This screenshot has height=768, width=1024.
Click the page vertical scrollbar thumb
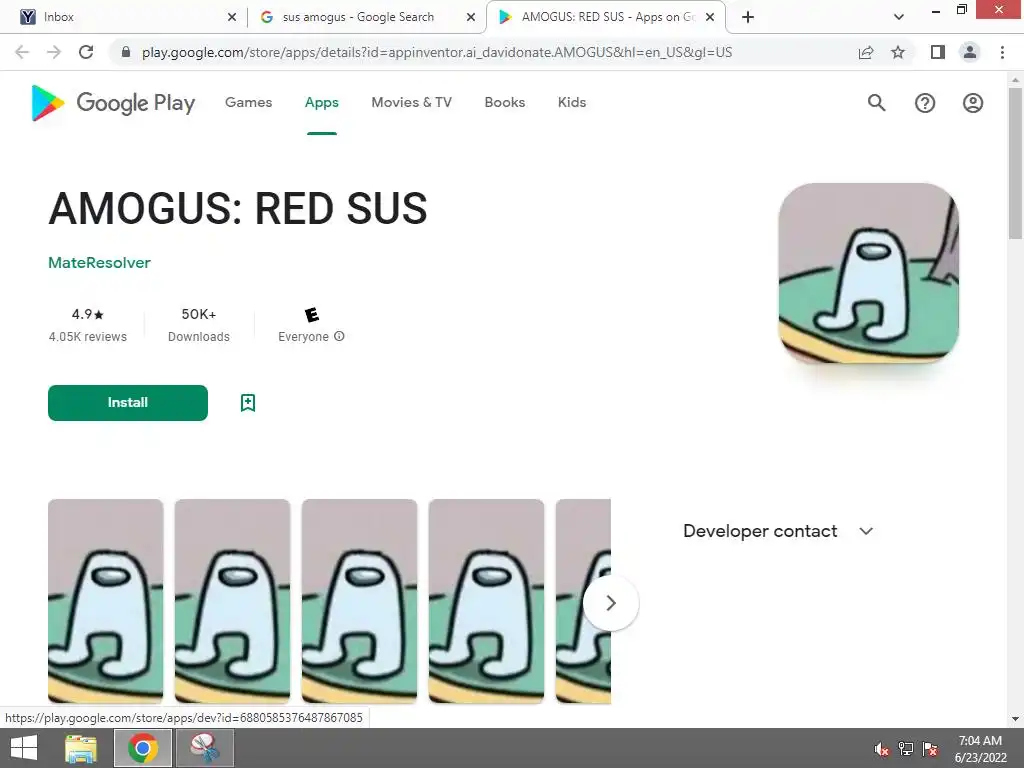click(x=1015, y=163)
